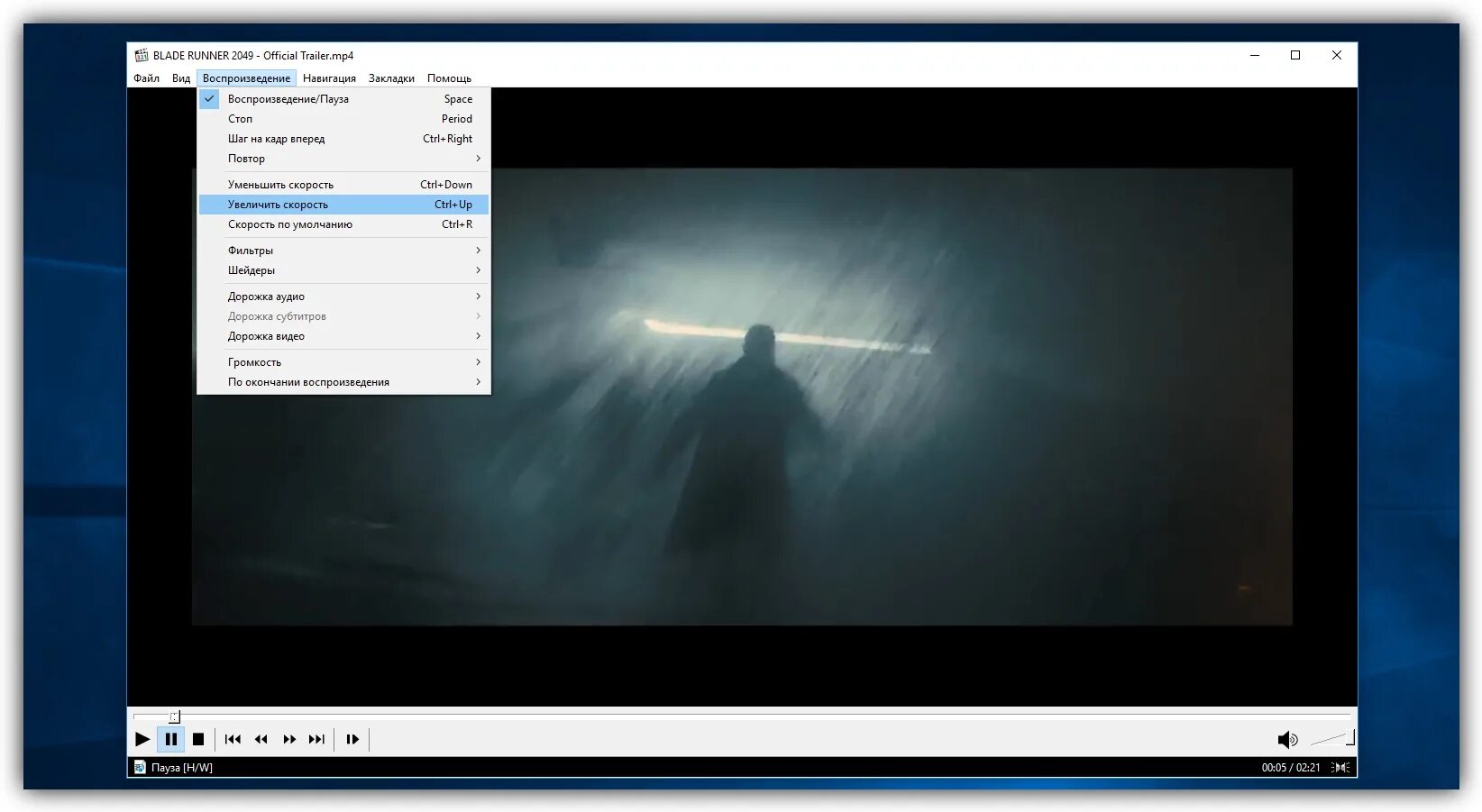
Task: Click the seek bar thumb
Action: pyautogui.click(x=174, y=716)
